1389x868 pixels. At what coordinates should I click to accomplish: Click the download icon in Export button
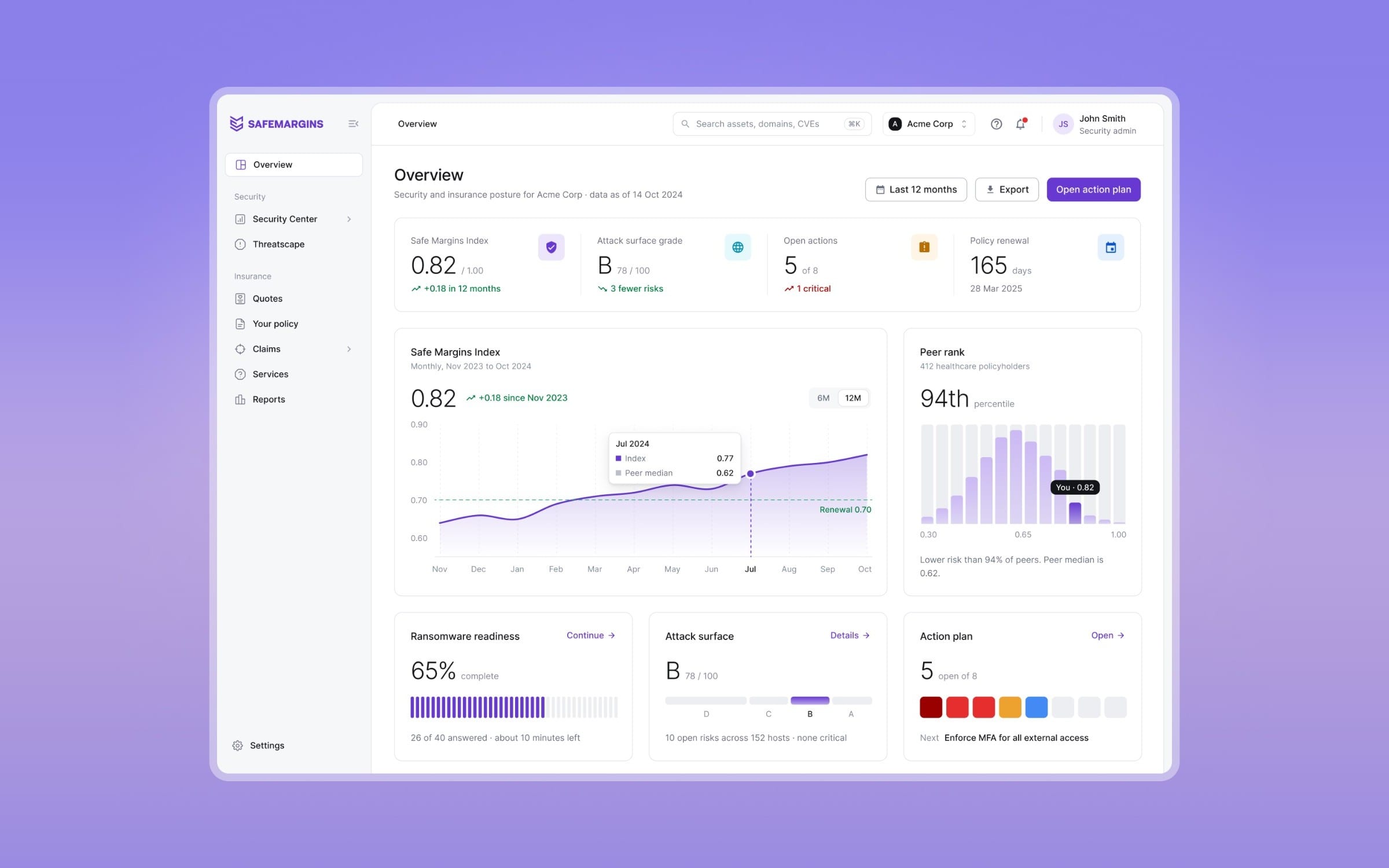(990, 189)
